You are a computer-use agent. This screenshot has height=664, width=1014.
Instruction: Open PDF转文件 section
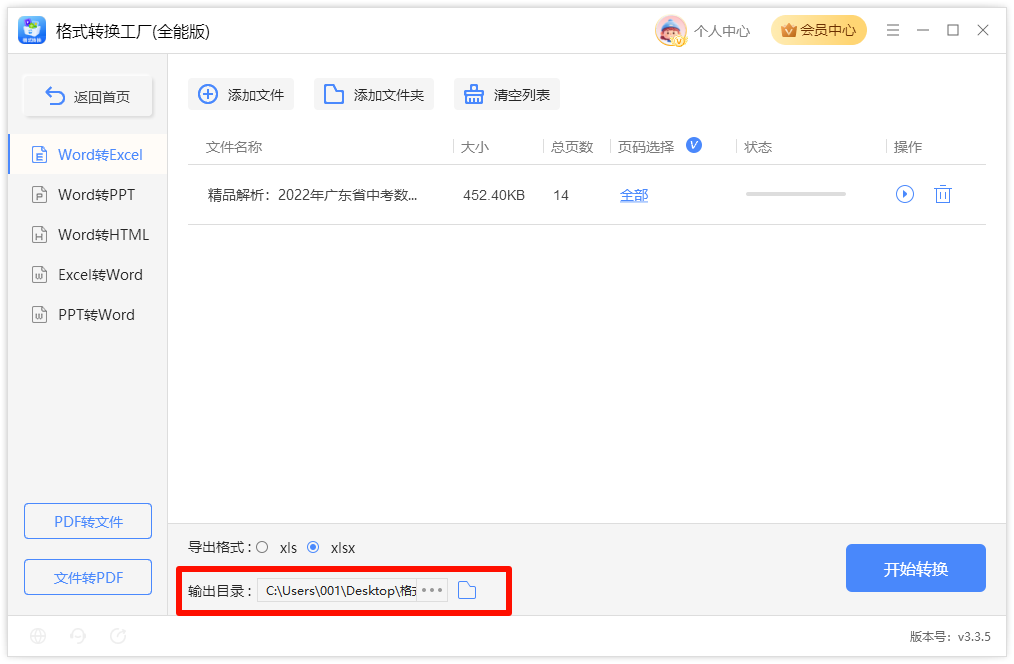[88, 521]
